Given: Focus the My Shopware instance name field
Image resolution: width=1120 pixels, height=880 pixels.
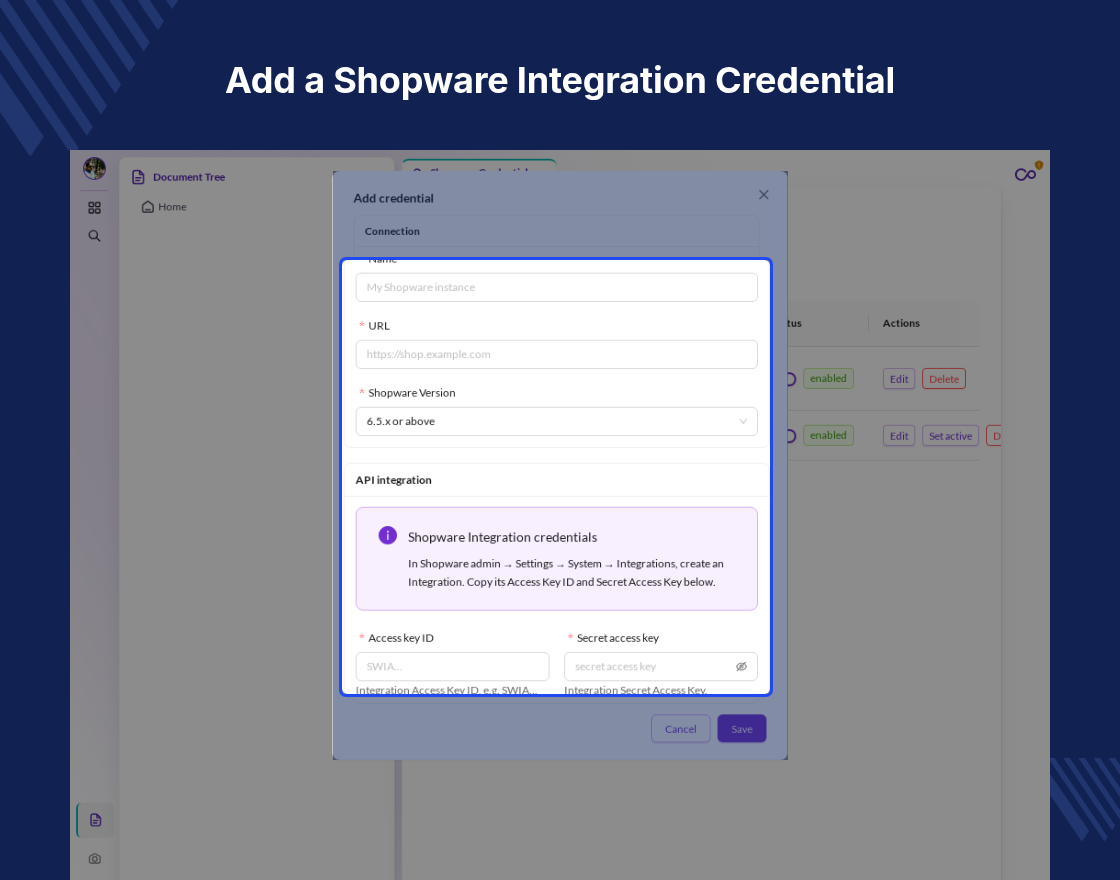Looking at the screenshot, I should tap(556, 287).
